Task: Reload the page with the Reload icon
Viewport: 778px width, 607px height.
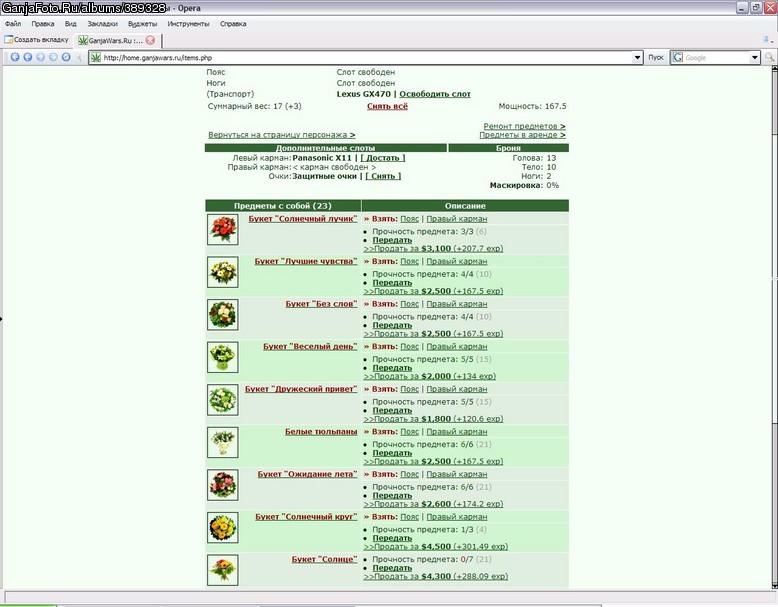Action: click(66, 58)
